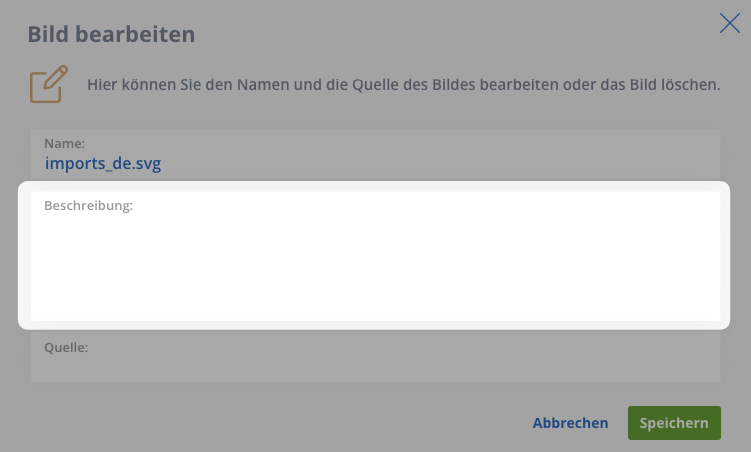Select the Beschreibung: field label

pos(88,205)
